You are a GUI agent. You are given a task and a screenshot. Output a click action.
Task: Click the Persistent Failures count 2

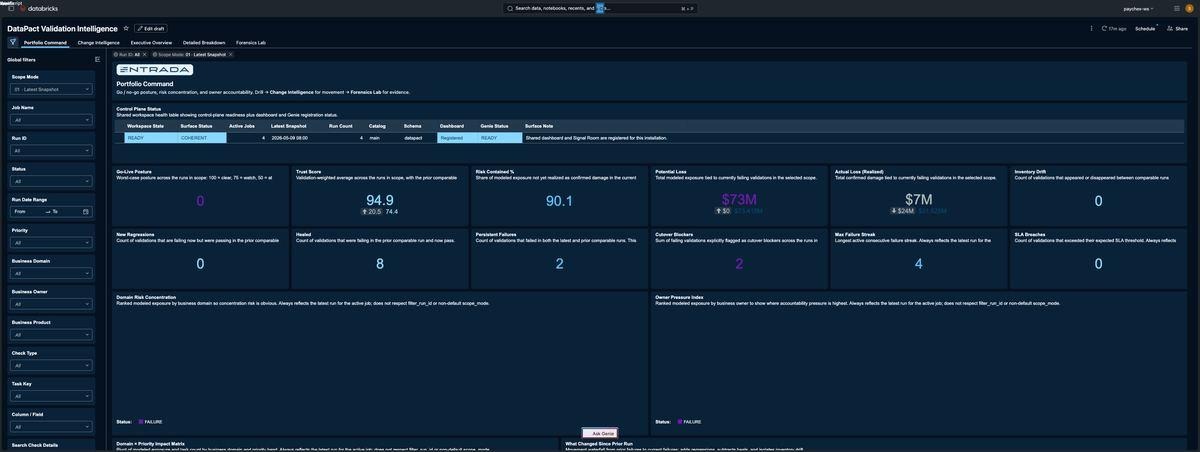[559, 264]
